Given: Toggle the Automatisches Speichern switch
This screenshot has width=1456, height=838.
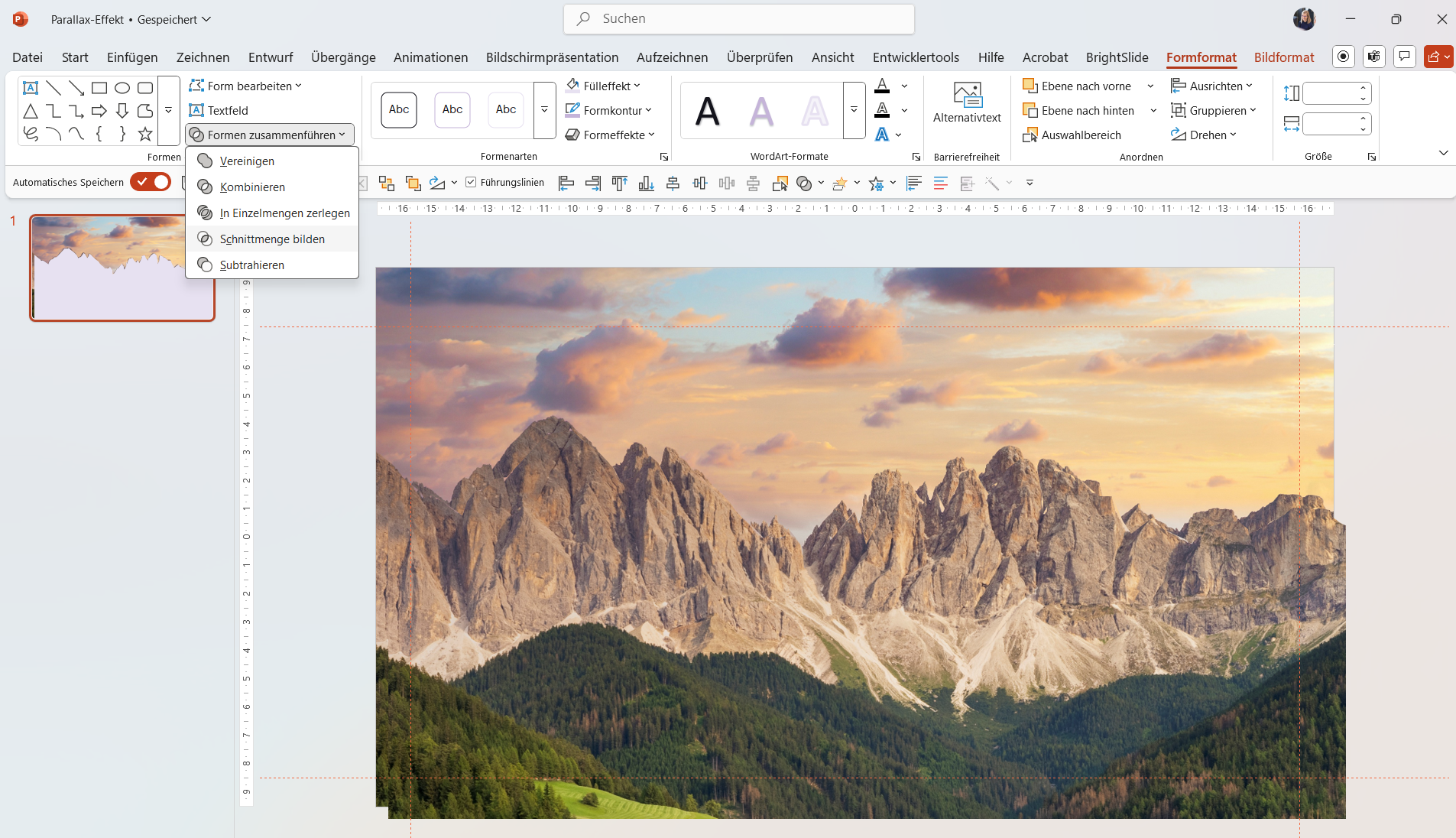Looking at the screenshot, I should [151, 182].
